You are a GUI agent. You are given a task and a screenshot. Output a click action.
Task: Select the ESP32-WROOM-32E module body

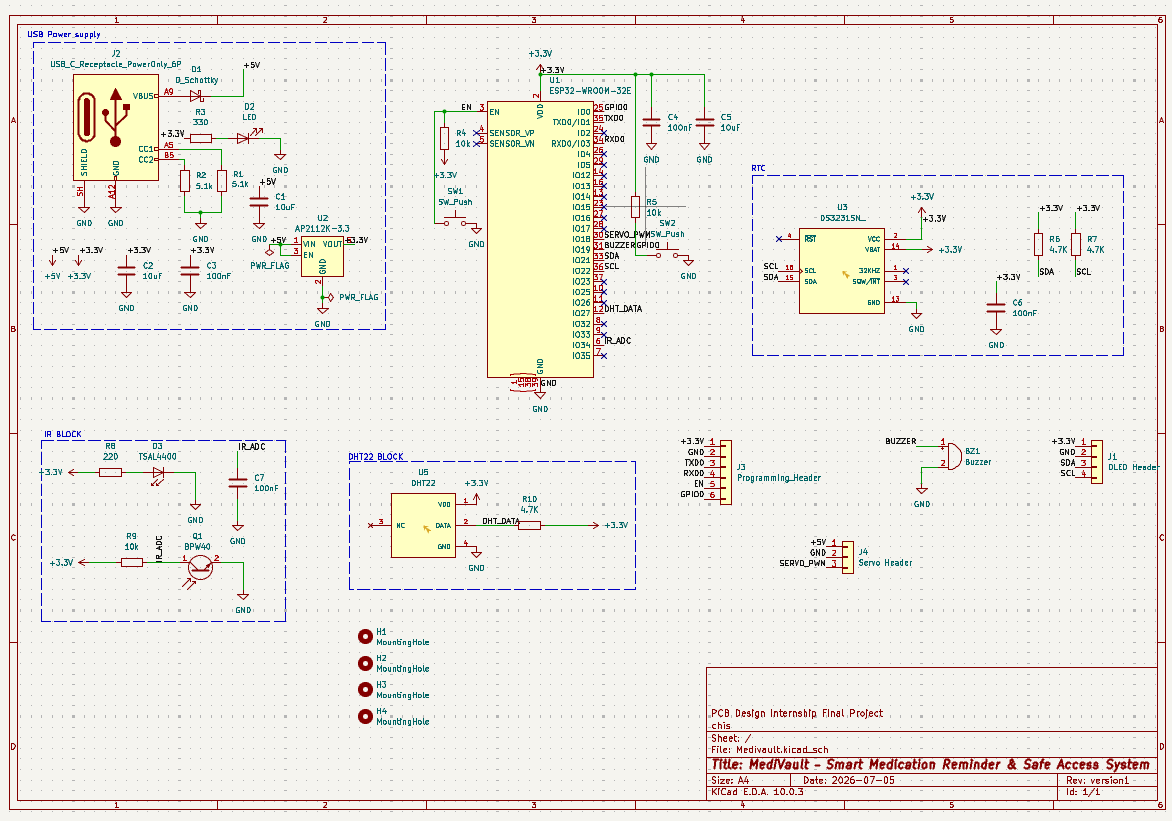(x=540, y=239)
